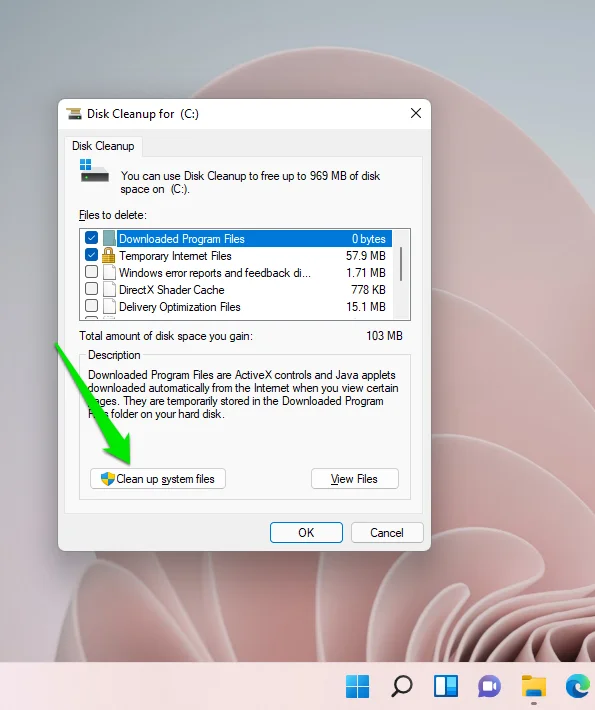Click the lock icon beside Temporary Internet Files
Viewport: 595px width, 710px height.
pos(109,255)
